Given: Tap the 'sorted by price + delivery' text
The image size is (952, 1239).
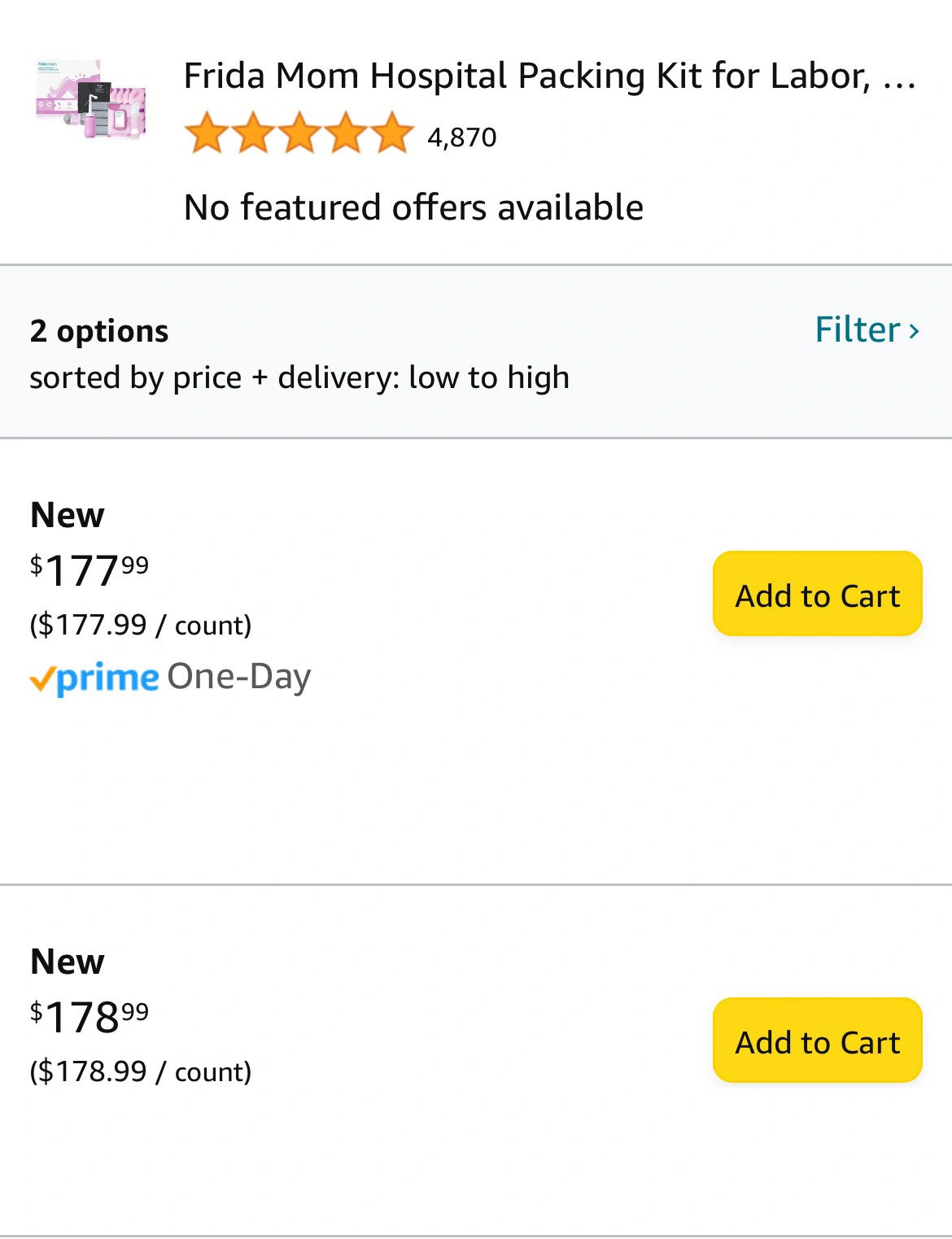Looking at the screenshot, I should click(299, 377).
